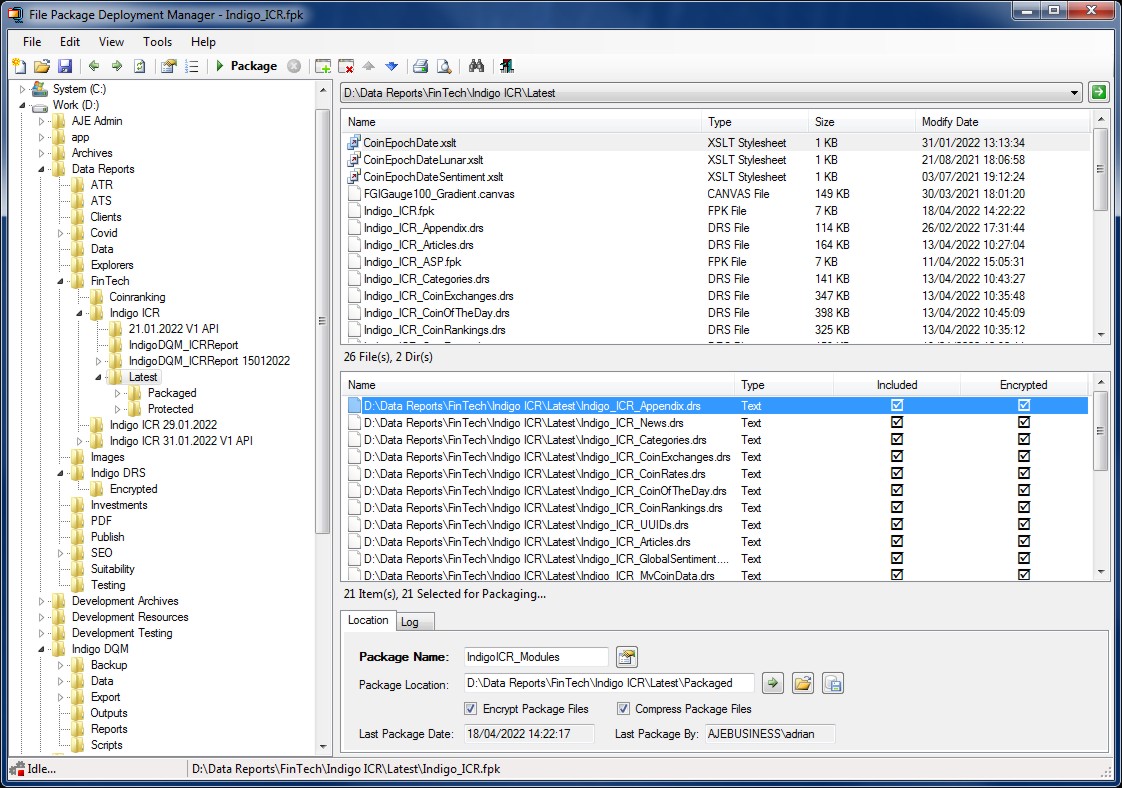Open the directory path dropdown arrow
1122x788 pixels.
pos(1075,93)
